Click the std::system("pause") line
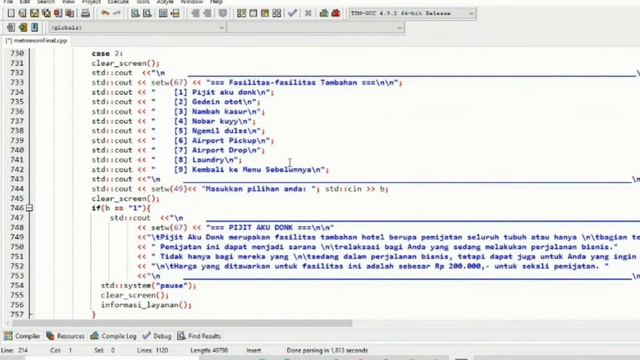Image resolution: width=640 pixels, height=360 pixels. [149, 285]
